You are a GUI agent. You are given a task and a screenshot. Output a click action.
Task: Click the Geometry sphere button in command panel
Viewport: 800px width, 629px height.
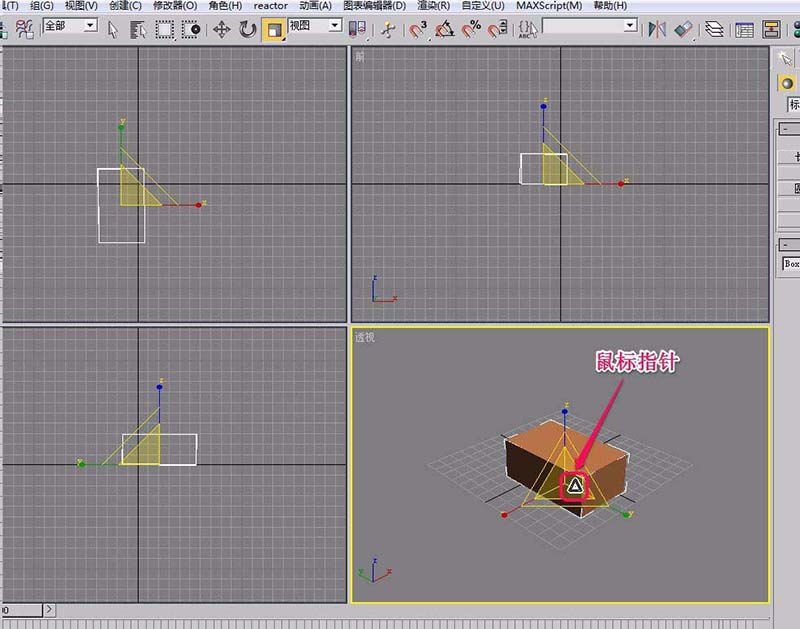[x=788, y=82]
